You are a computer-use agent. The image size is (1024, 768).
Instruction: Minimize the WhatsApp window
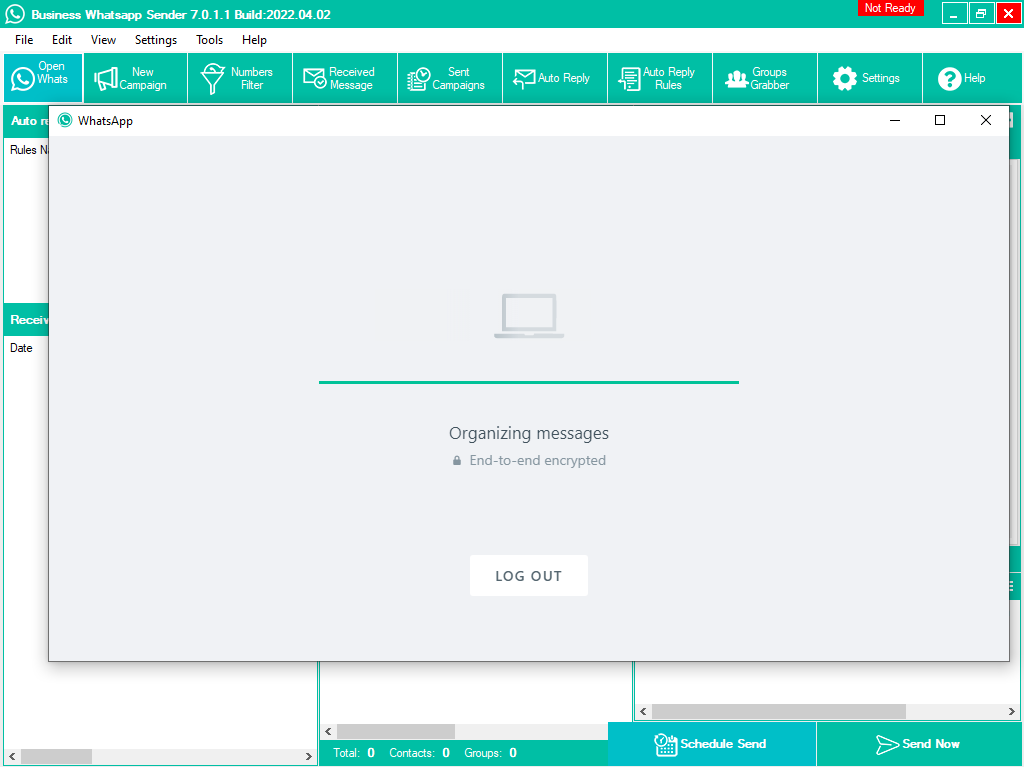click(895, 120)
